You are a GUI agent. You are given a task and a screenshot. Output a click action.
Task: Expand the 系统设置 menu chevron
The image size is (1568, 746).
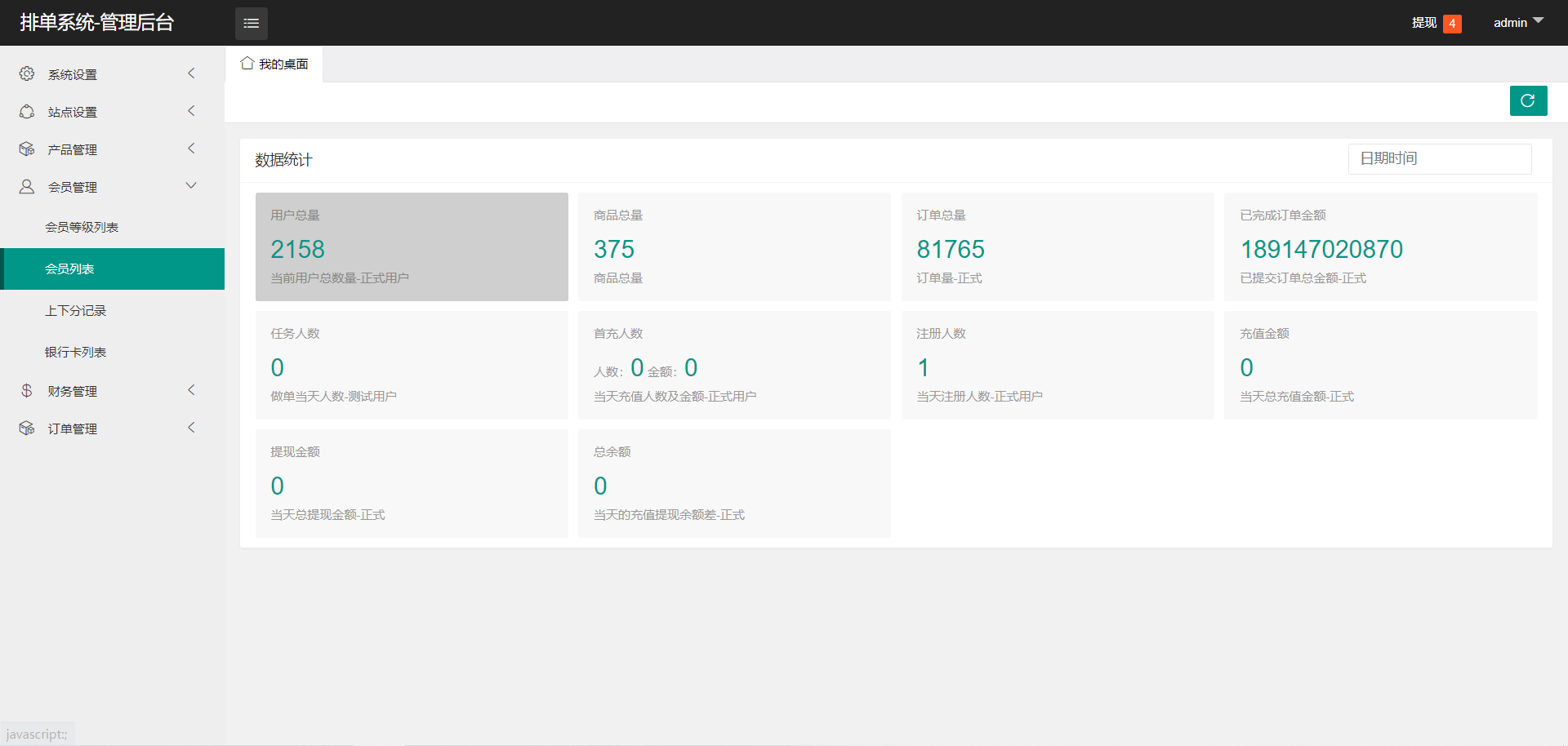pyautogui.click(x=191, y=73)
